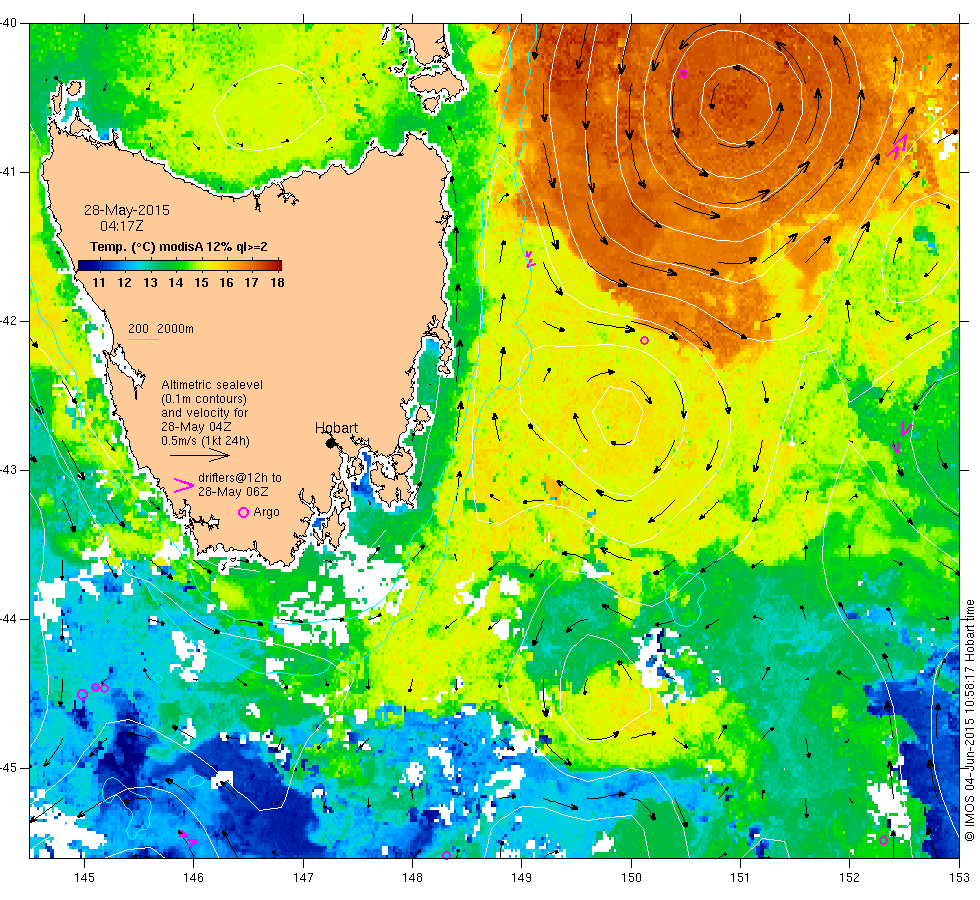Click the Temp. (°C) modisA title

[x=179, y=247]
